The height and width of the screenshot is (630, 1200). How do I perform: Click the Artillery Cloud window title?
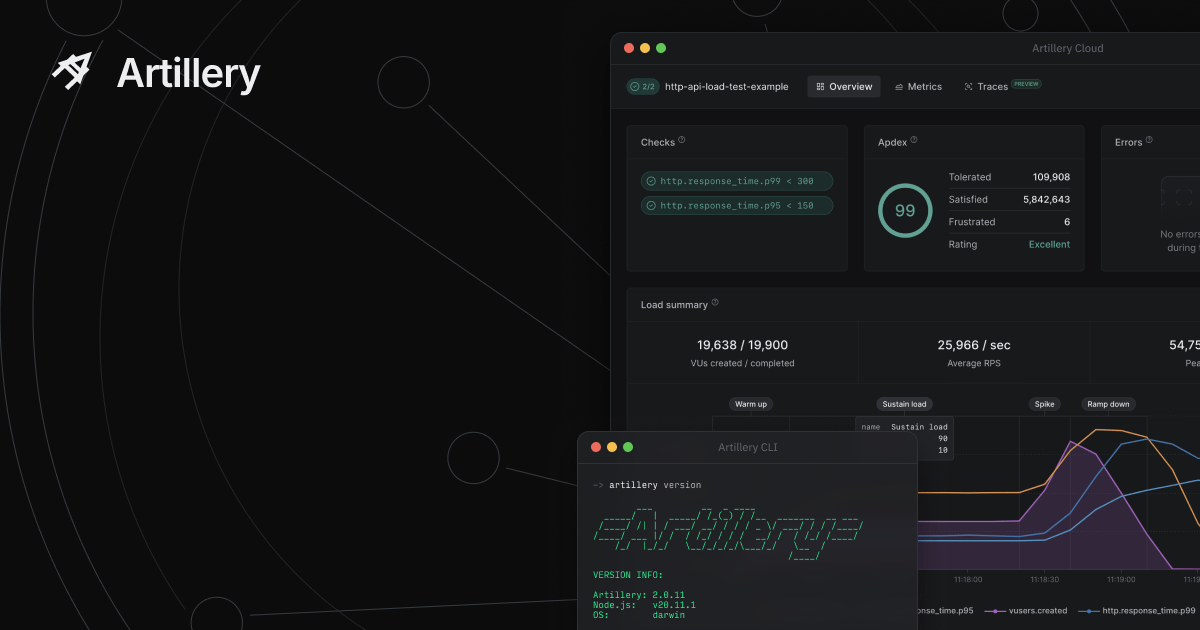tap(1068, 48)
